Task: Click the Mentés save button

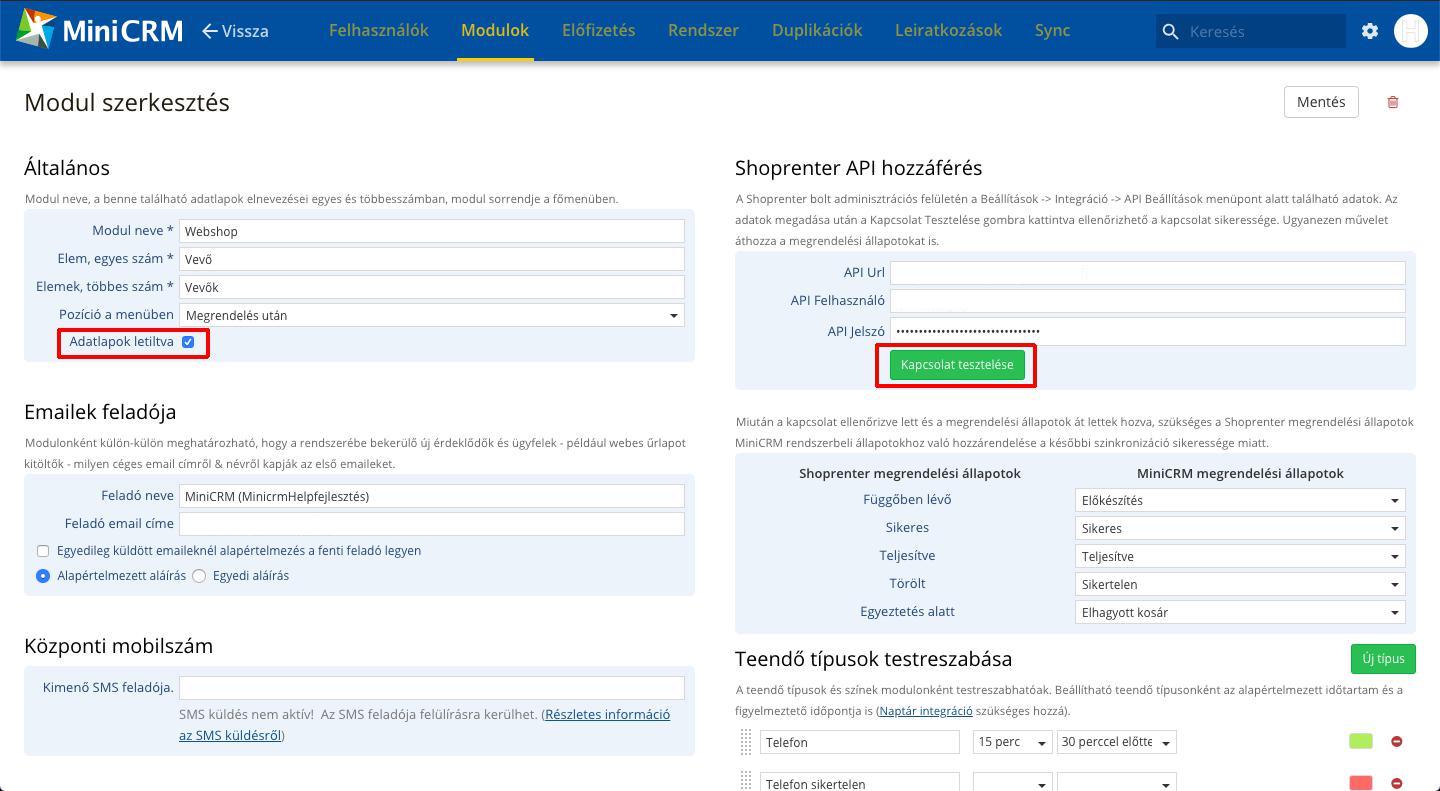Action: click(1321, 102)
